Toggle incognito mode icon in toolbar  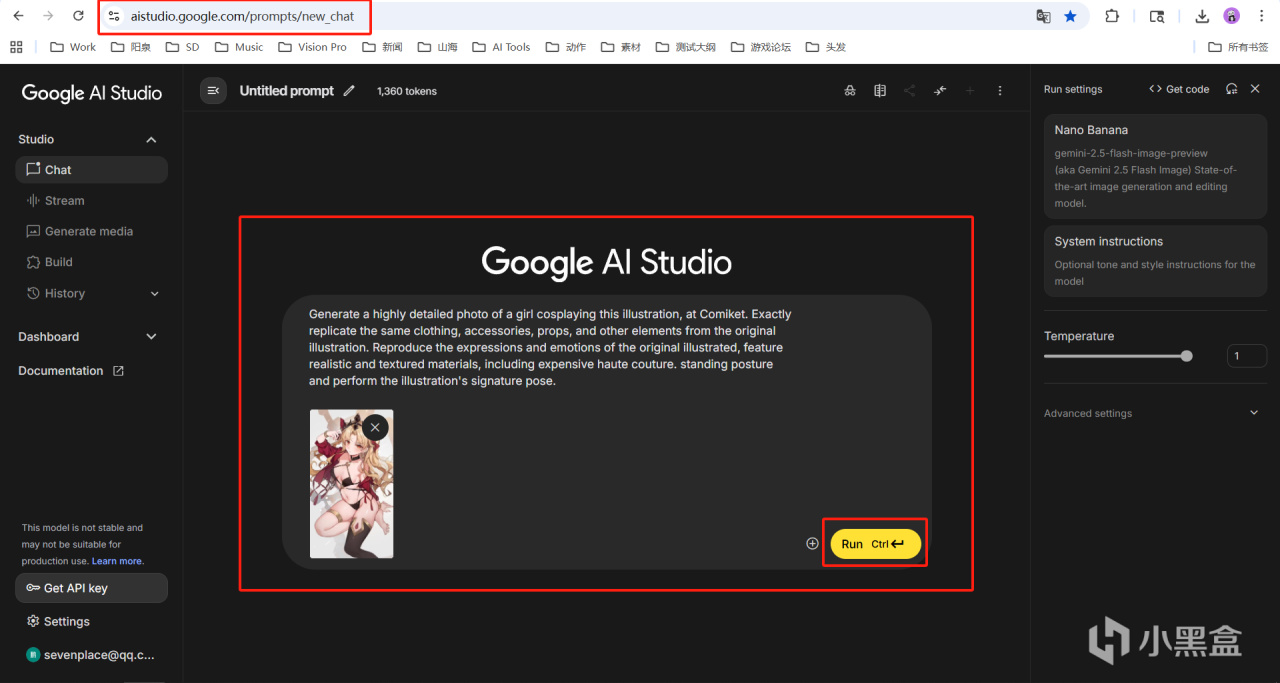(x=850, y=91)
